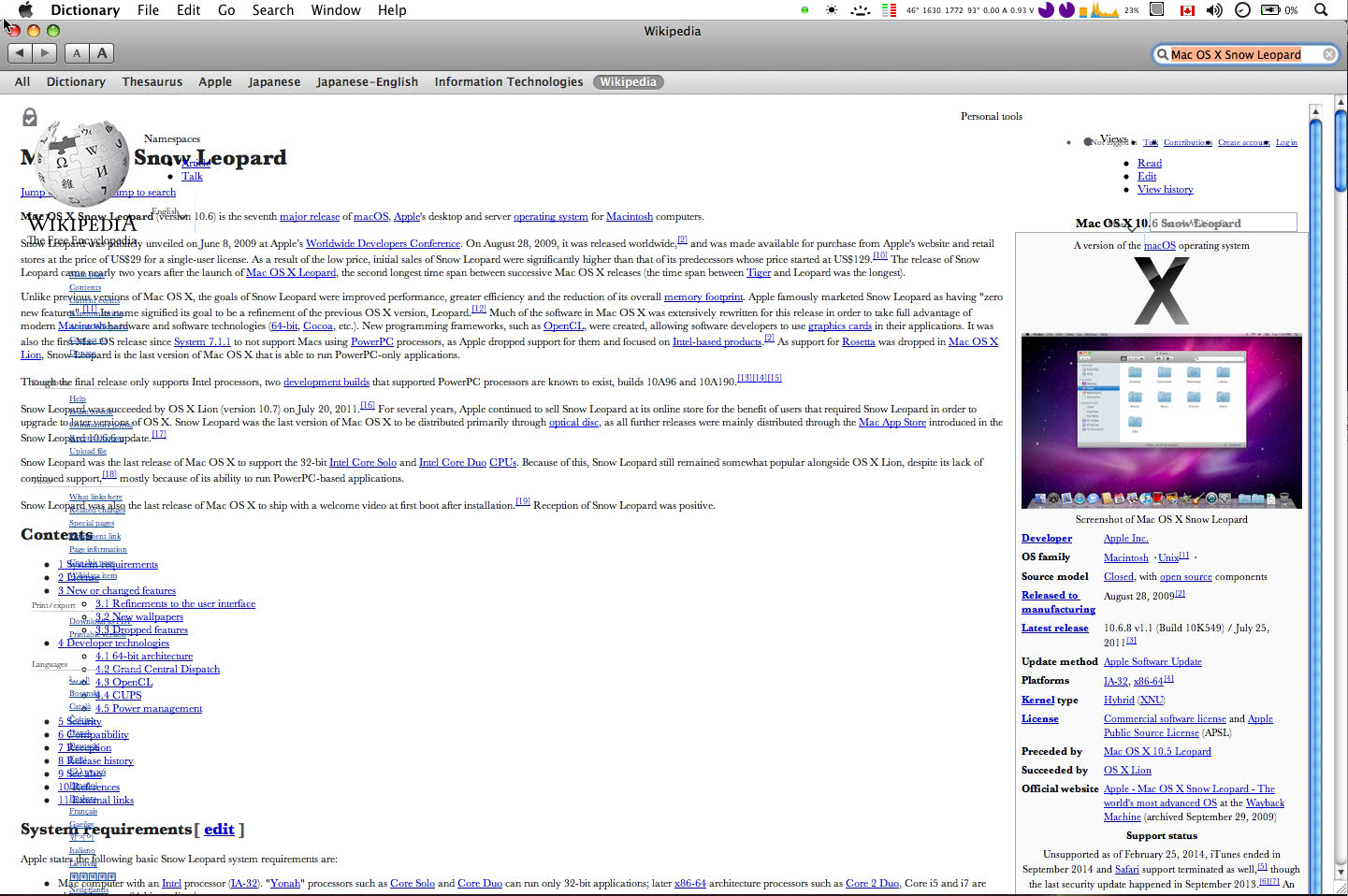The width and height of the screenshot is (1348, 896).
Task: Click the first purple pie chart icon
Action: (x=1047, y=10)
